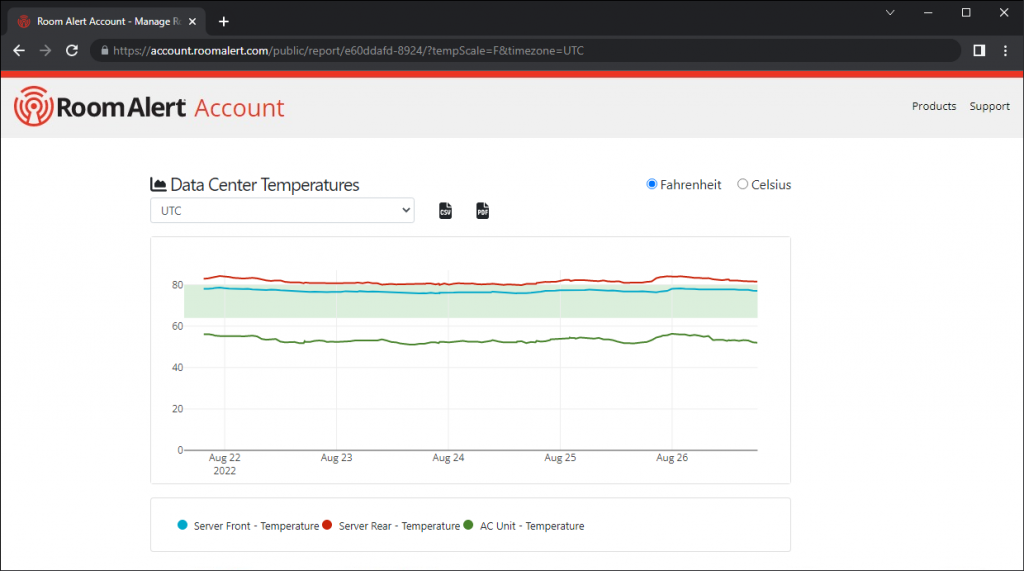Toggle the Server Front - Temperature series

256,525
